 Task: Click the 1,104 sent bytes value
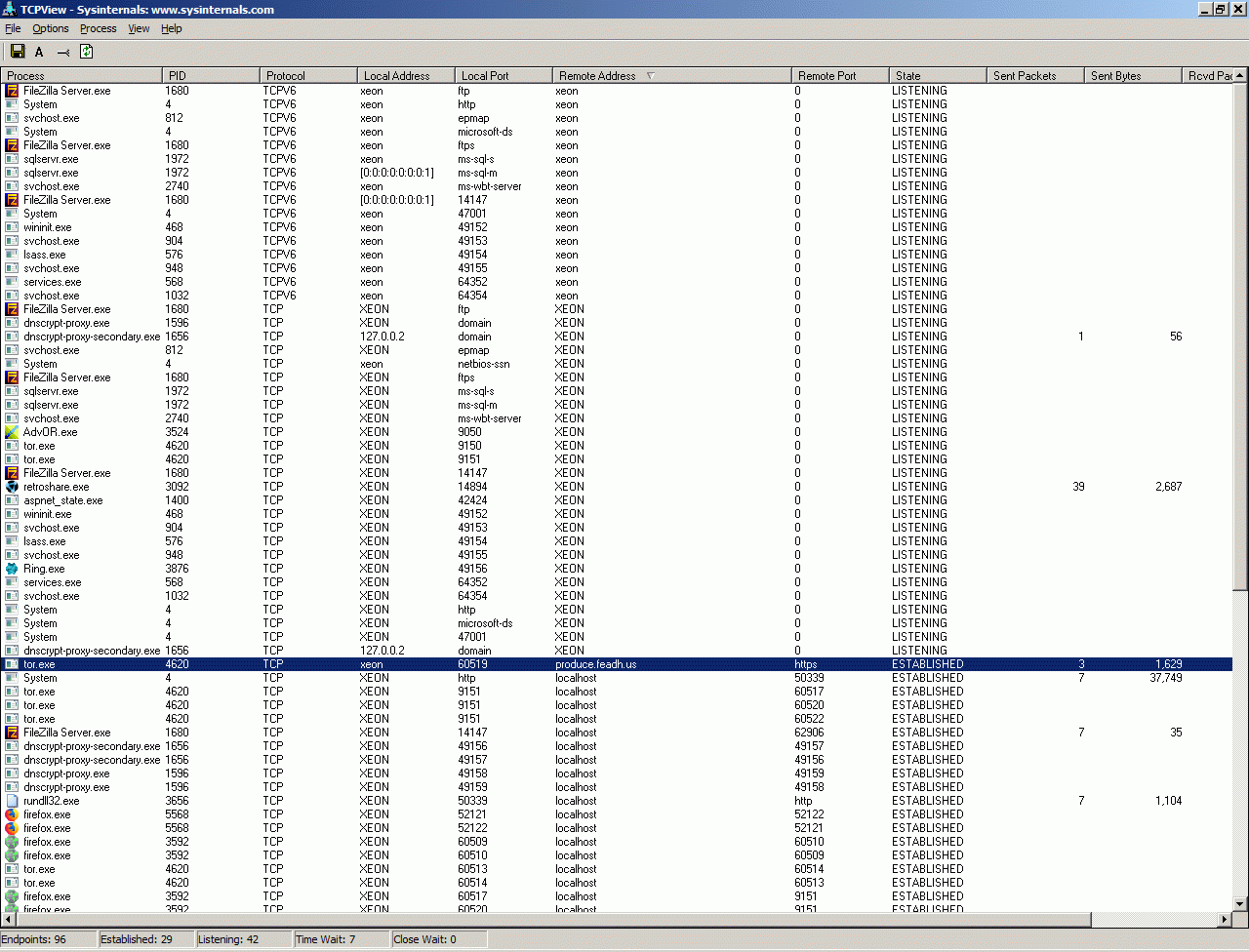(1169, 801)
